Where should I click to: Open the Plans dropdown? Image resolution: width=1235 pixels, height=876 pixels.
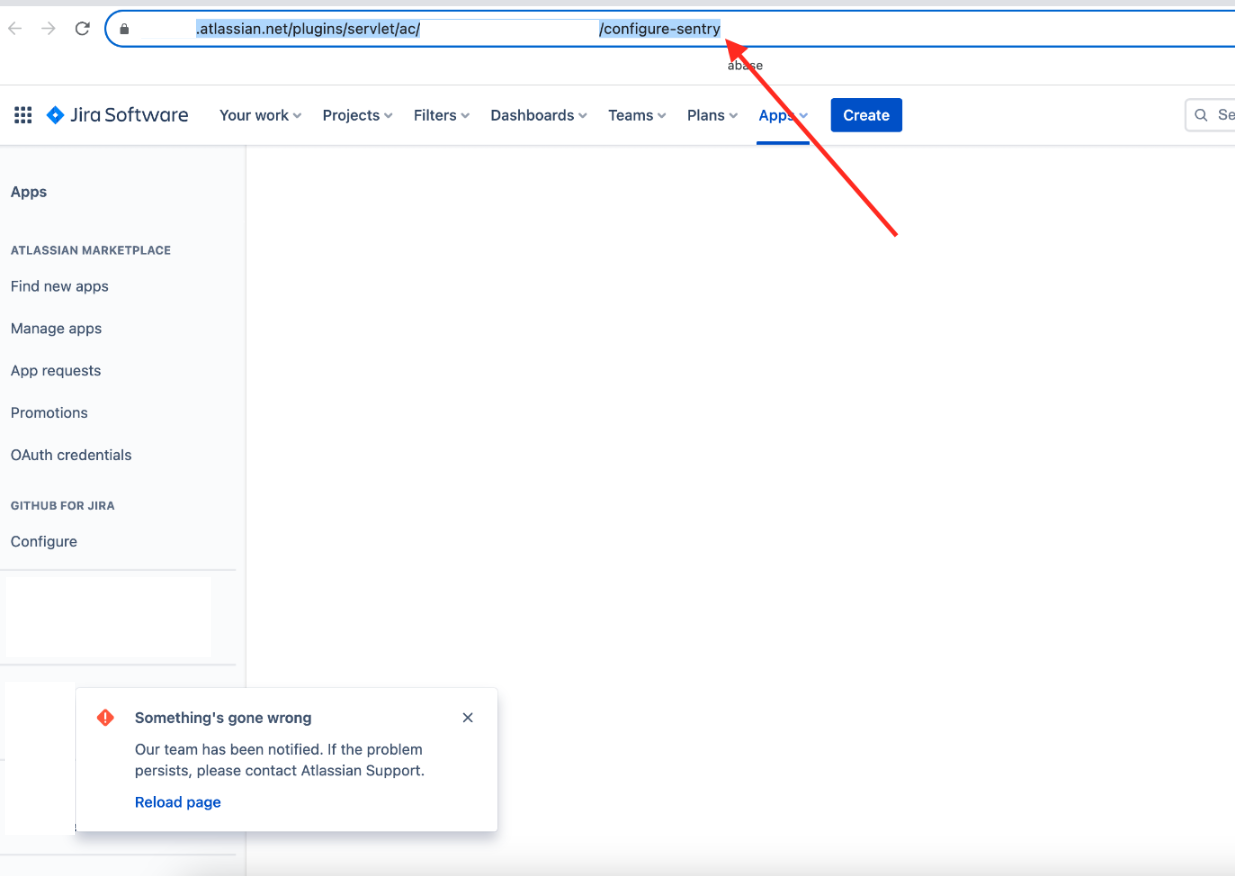[x=712, y=115]
